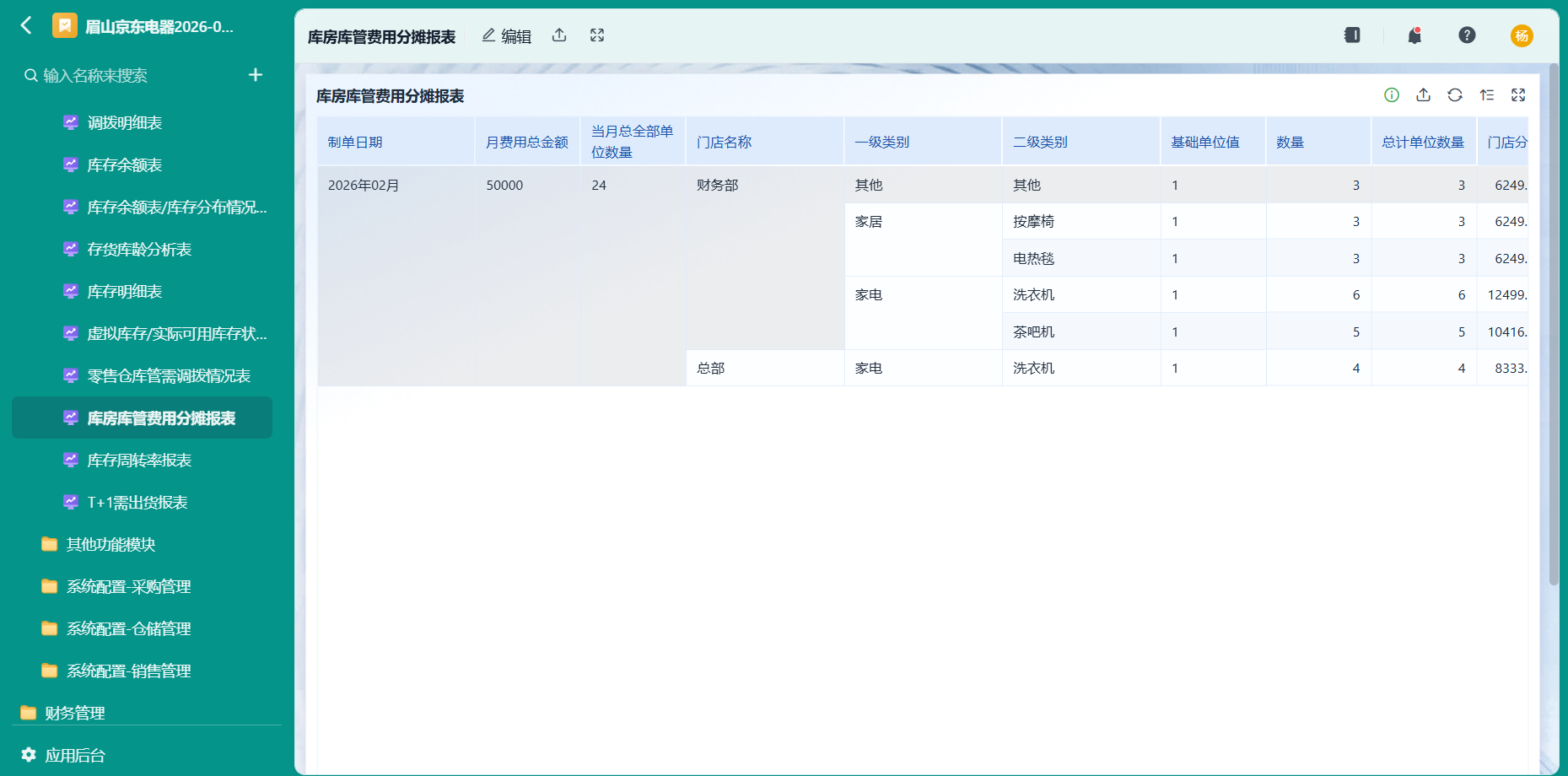Click the share icon next to 编辑
Image resolution: width=1568 pixels, height=776 pixels.
559,35
